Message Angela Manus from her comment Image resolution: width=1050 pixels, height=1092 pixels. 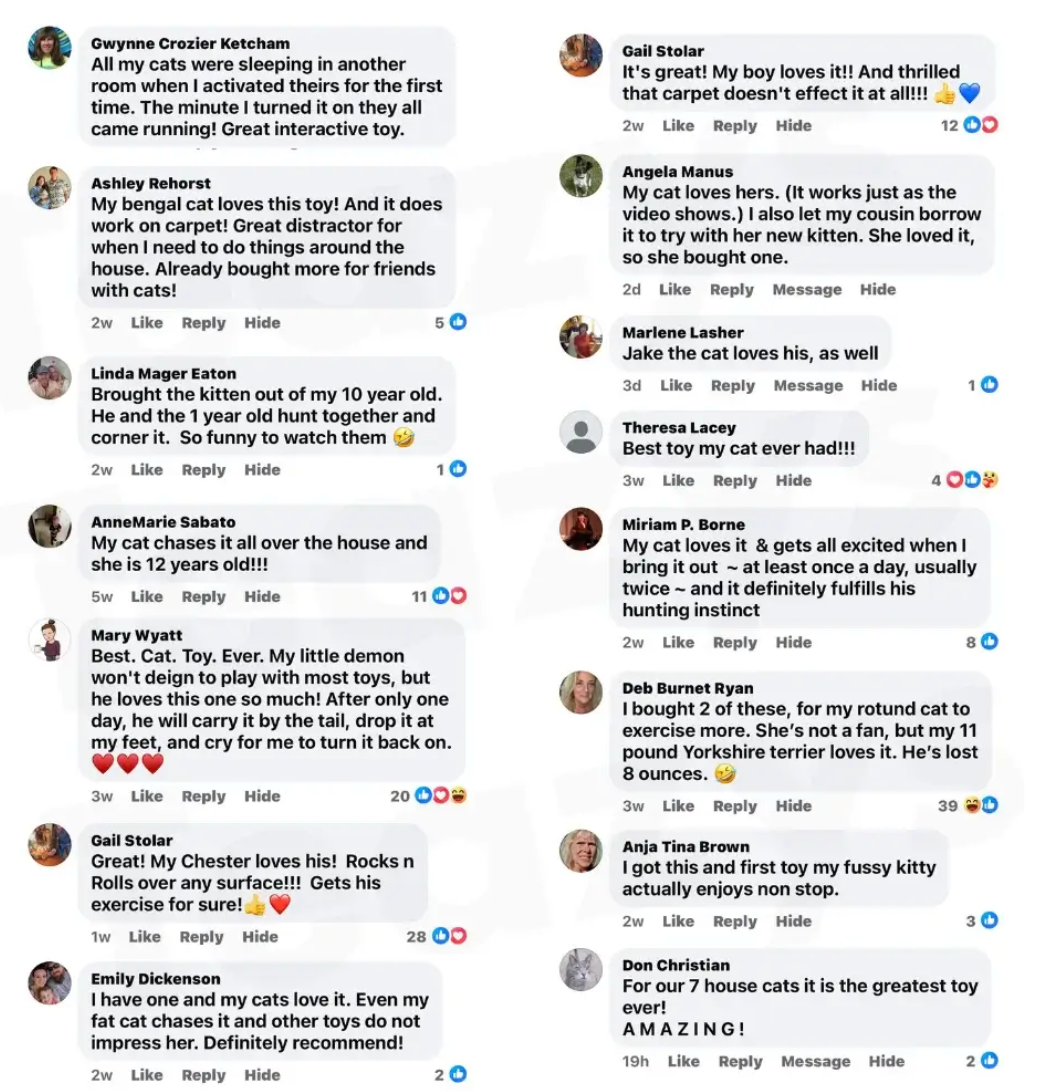point(806,289)
